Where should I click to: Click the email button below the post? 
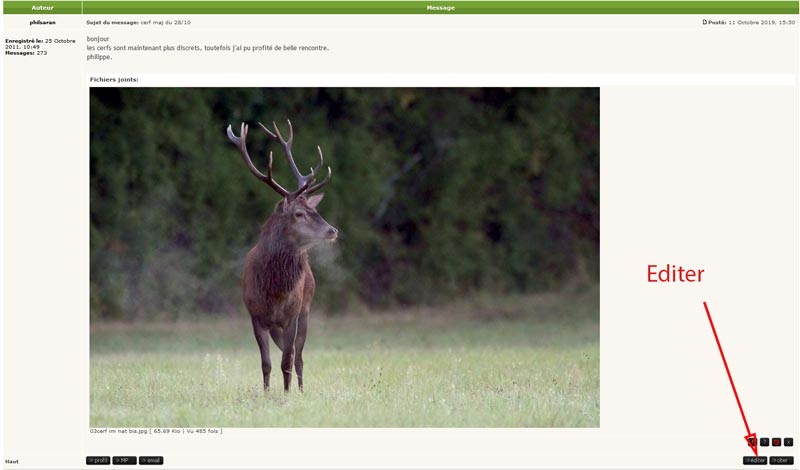pyautogui.click(x=151, y=460)
